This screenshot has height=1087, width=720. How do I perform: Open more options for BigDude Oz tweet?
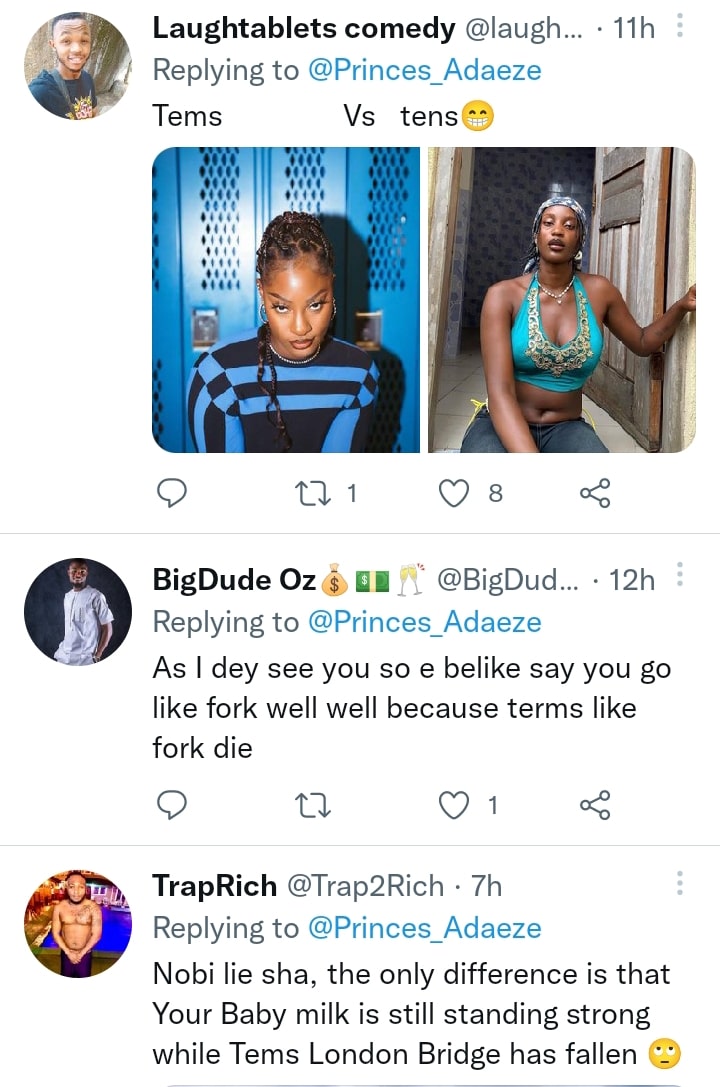680,576
